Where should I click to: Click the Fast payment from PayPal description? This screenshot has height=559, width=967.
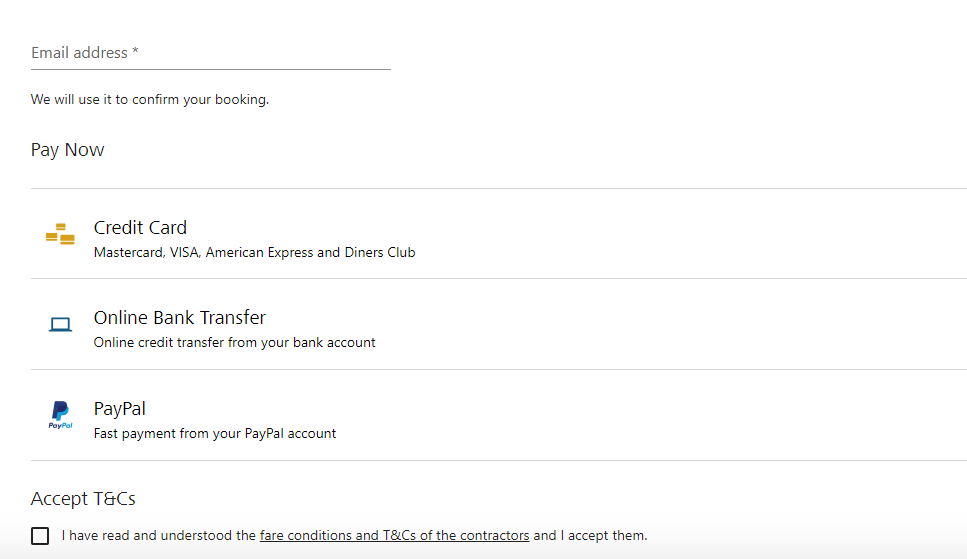point(214,434)
